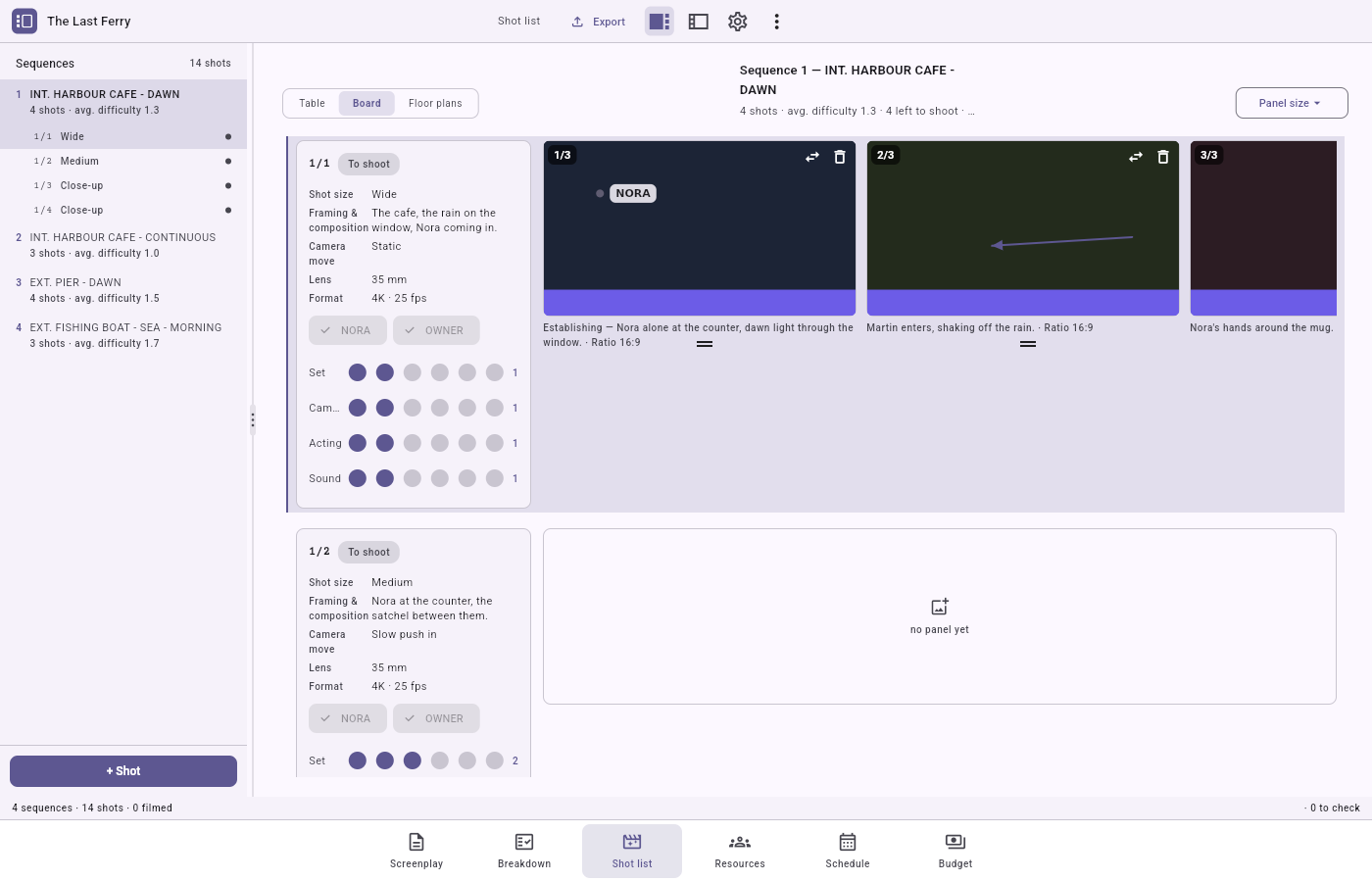Swap panel 2/3 using the arrows icon
1372x882 pixels.
1136,157
